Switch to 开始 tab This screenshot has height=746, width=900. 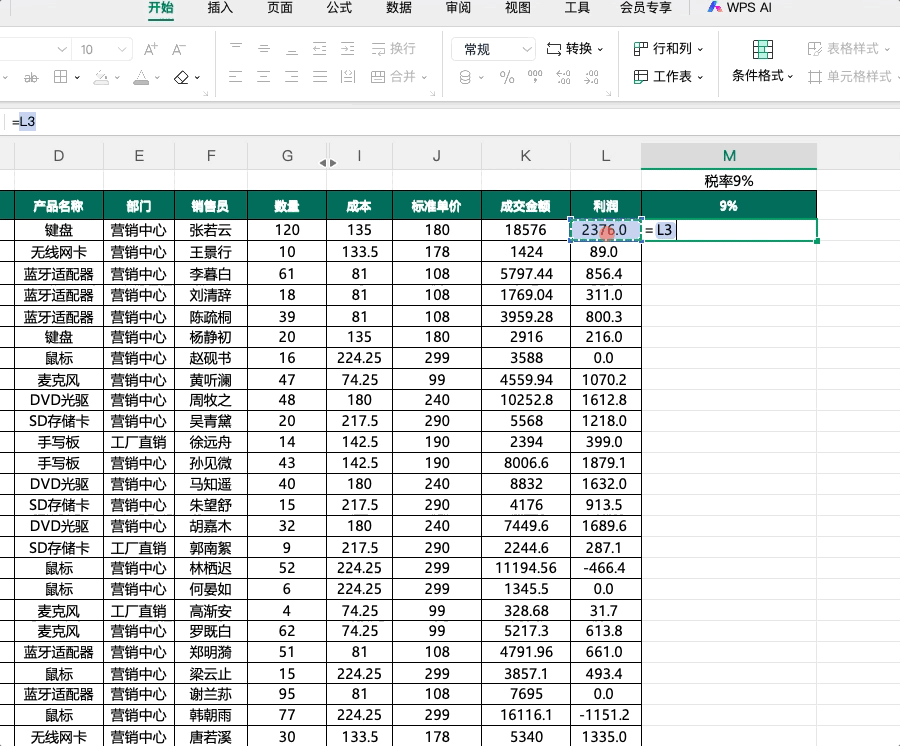[161, 7]
